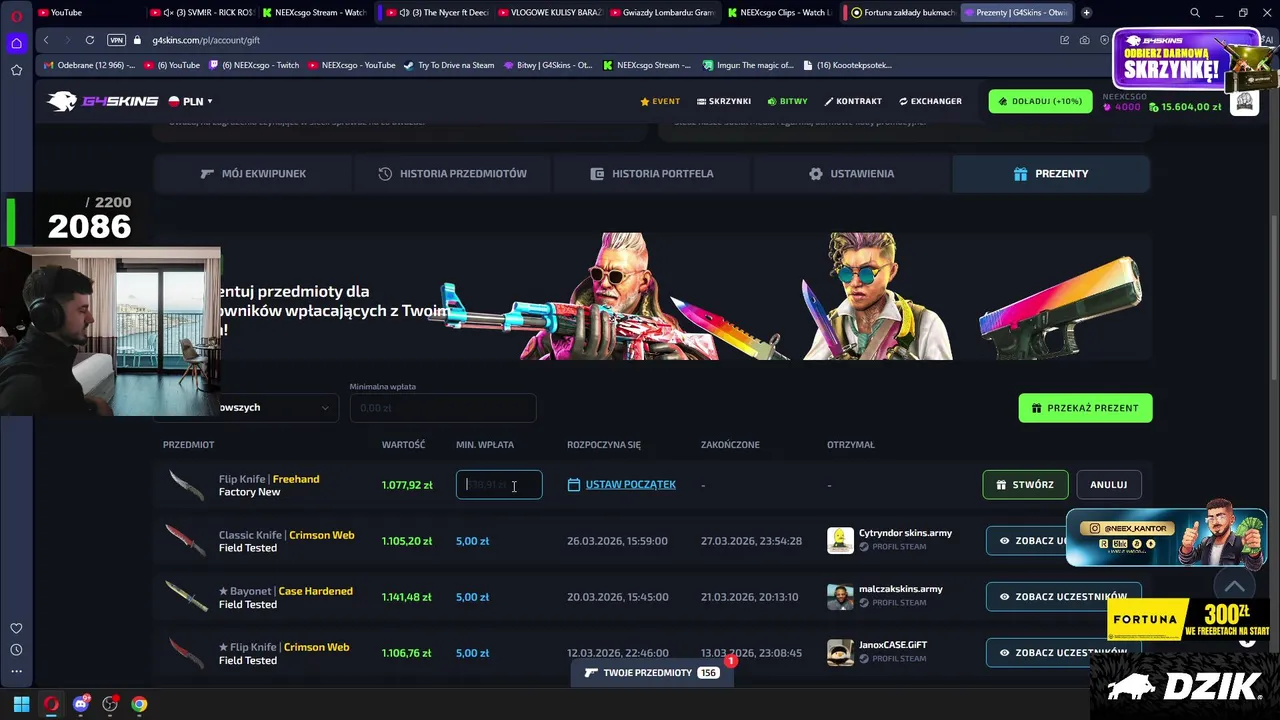Reload the page with the refresh icon
Viewport: 1280px width, 720px height.
tap(90, 40)
